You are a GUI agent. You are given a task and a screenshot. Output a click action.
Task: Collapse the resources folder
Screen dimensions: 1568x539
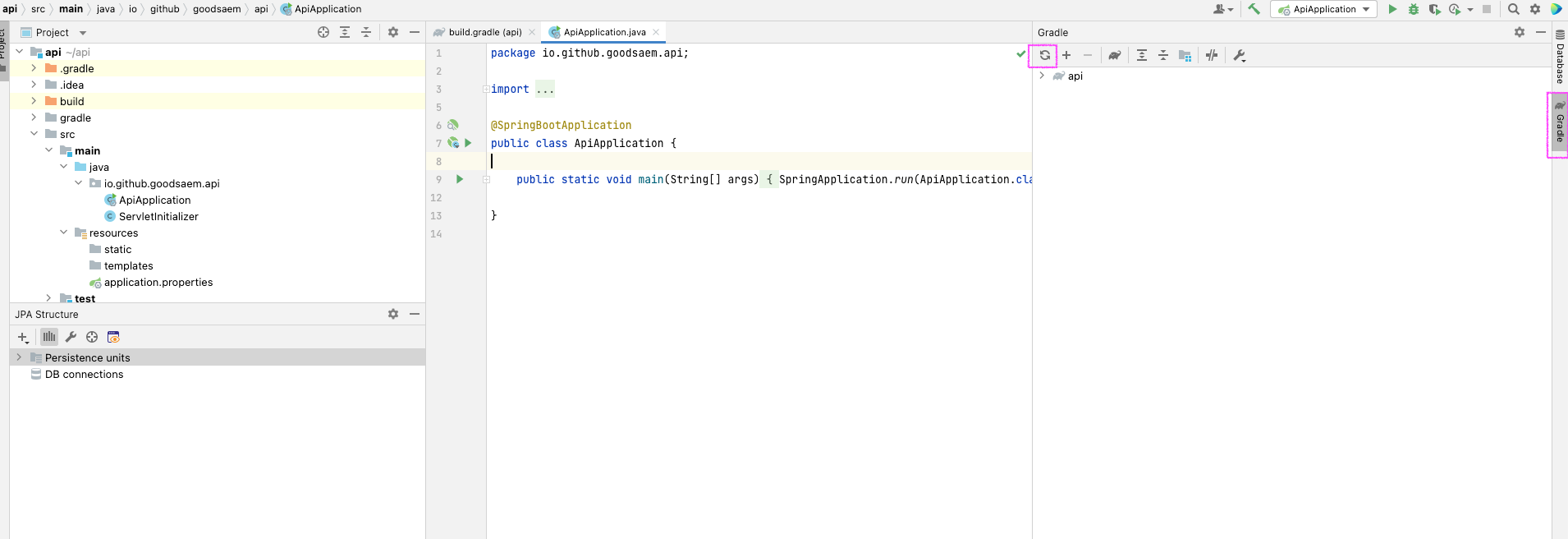tap(63, 233)
